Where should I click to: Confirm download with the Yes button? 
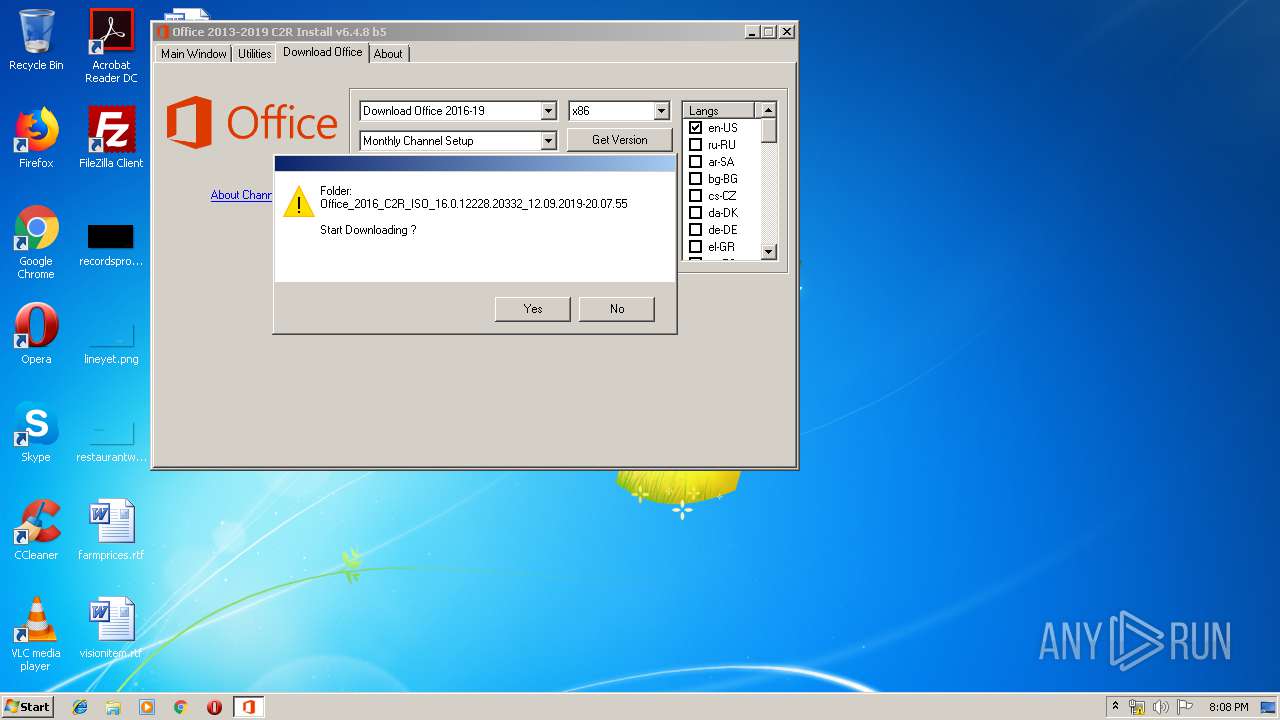click(x=532, y=309)
